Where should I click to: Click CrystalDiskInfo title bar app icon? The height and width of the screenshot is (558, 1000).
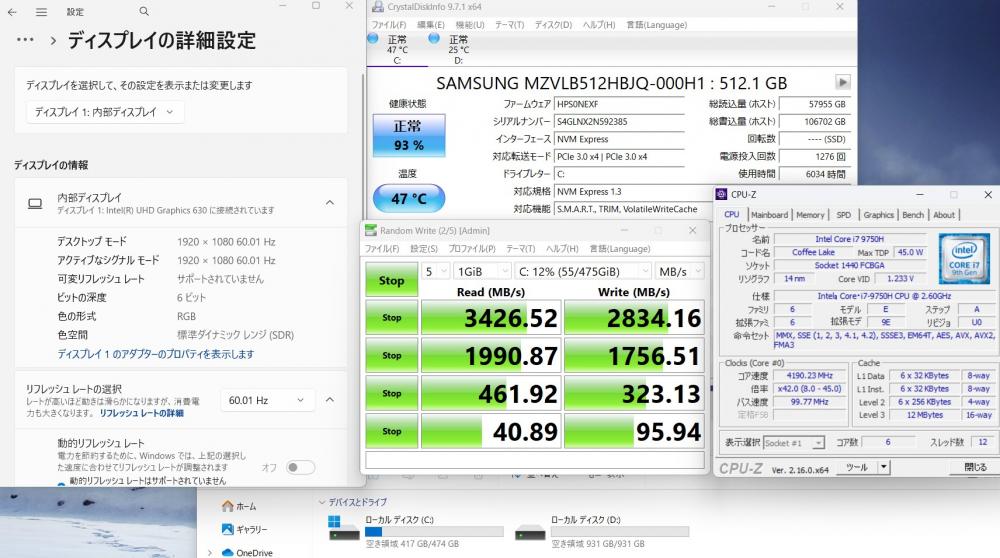pyautogui.click(x=378, y=7)
